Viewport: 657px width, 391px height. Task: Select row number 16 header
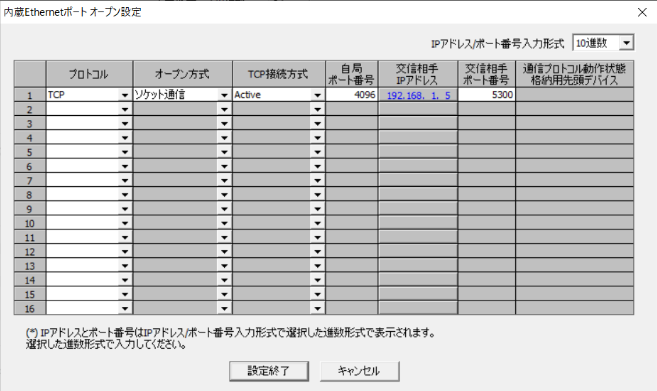point(30,309)
